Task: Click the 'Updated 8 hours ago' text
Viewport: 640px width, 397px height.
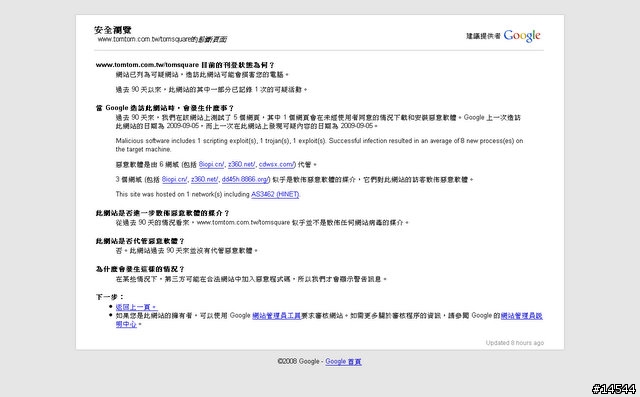Action: tap(515, 343)
